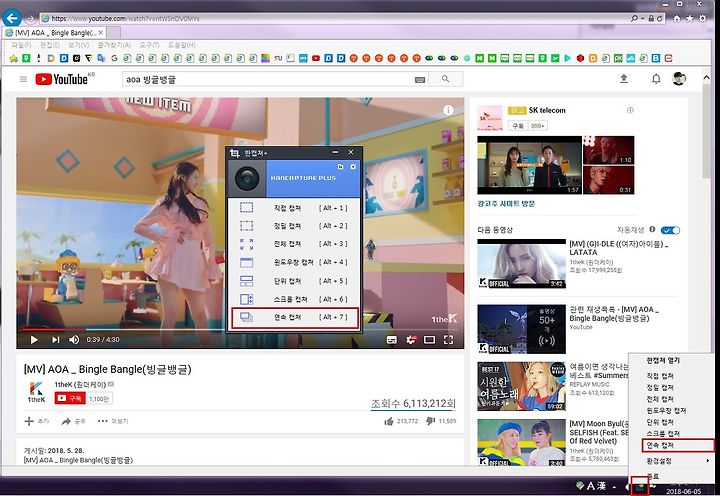
Task: Toggle the 자동재생 autoplay switch
Action: (x=670, y=230)
